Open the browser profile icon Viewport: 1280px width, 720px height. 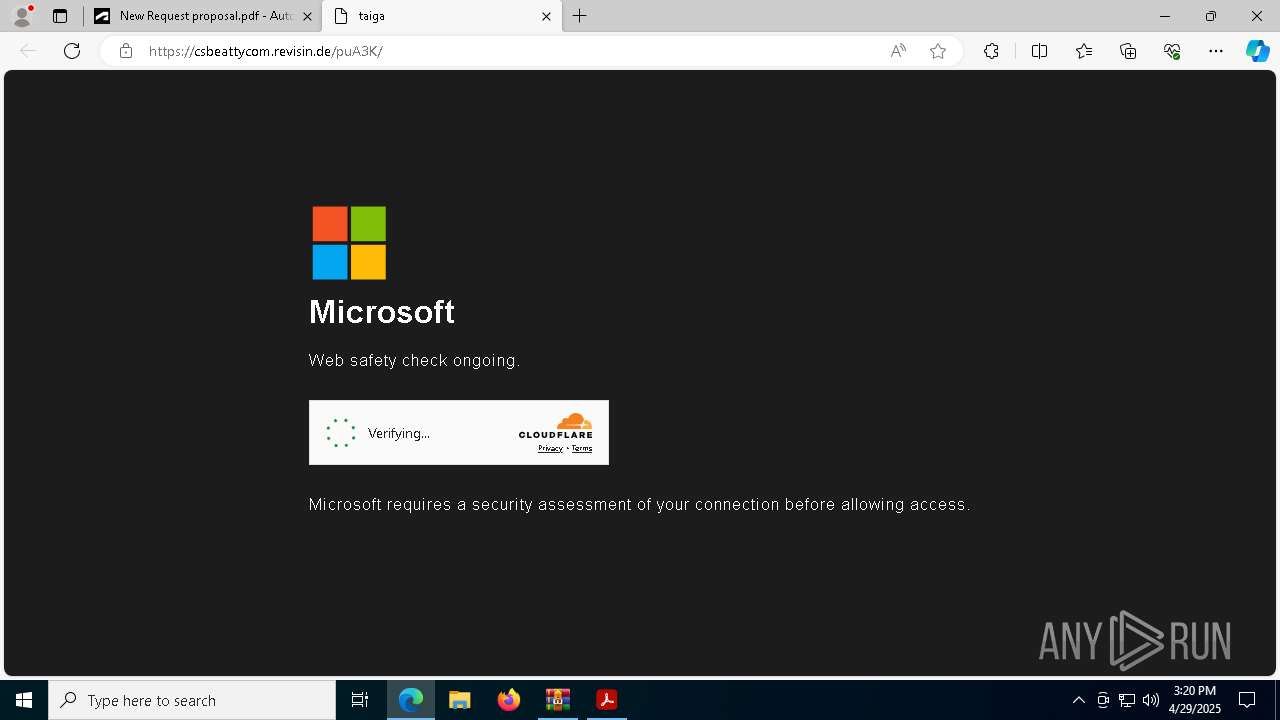point(22,16)
